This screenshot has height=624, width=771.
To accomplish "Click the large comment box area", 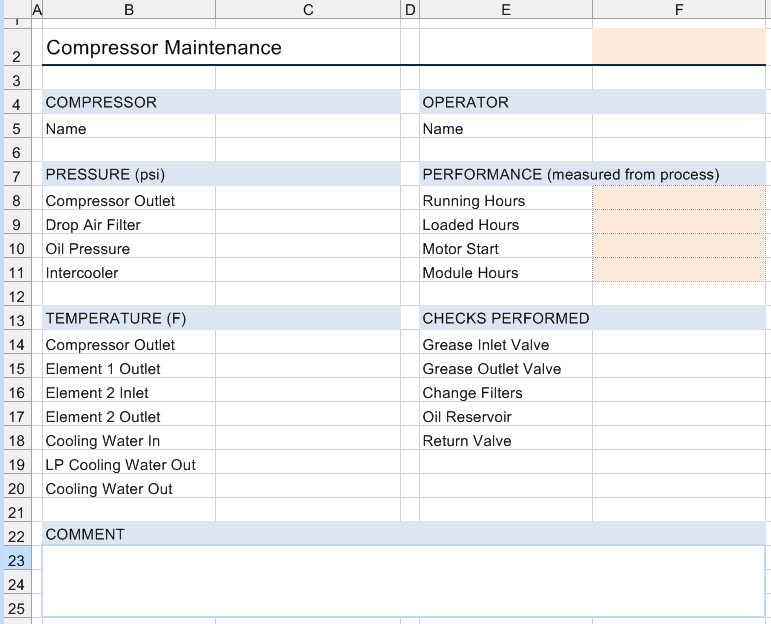I will click(x=404, y=581).
